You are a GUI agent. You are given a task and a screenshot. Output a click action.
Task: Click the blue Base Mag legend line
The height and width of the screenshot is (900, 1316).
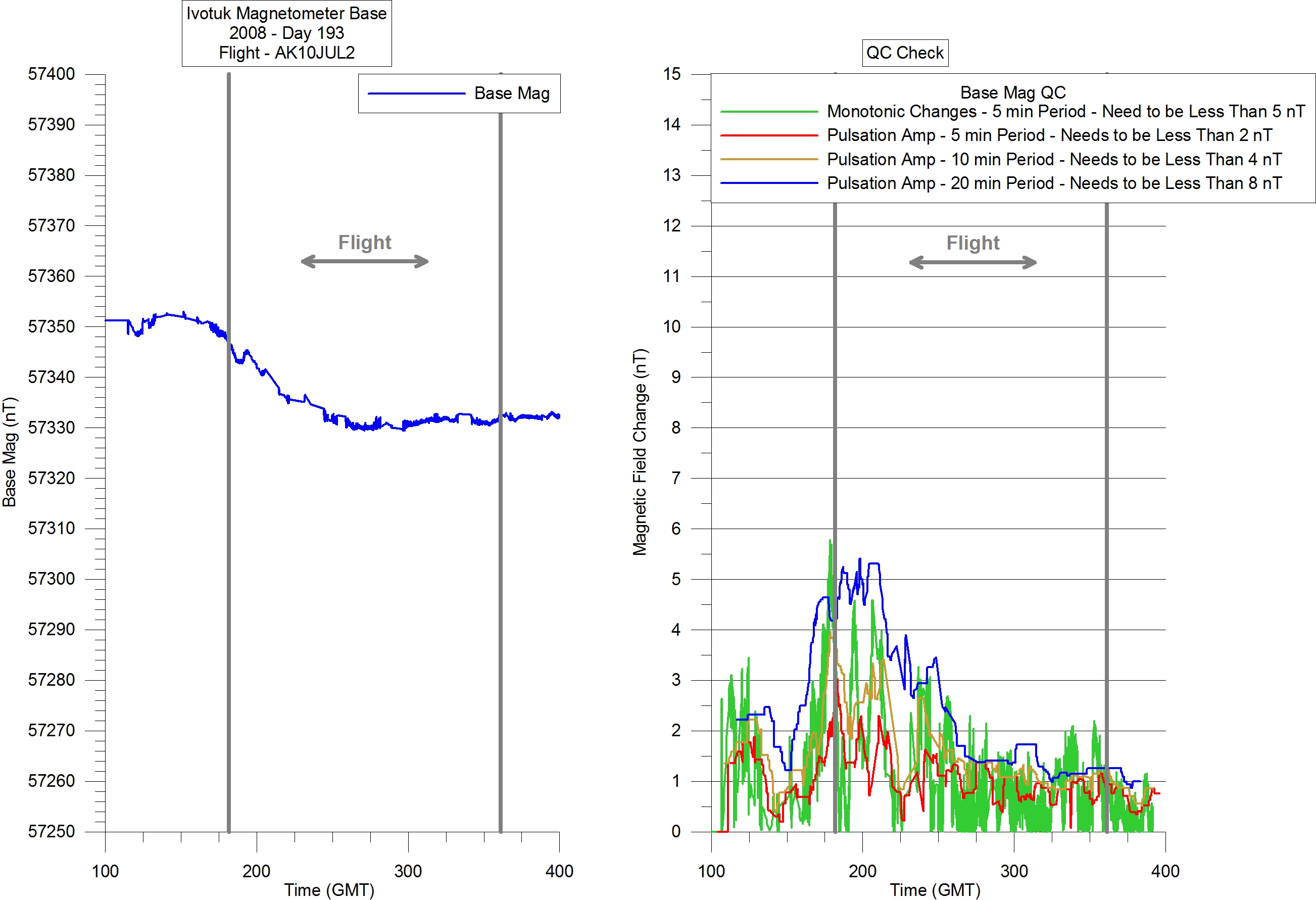416,93
